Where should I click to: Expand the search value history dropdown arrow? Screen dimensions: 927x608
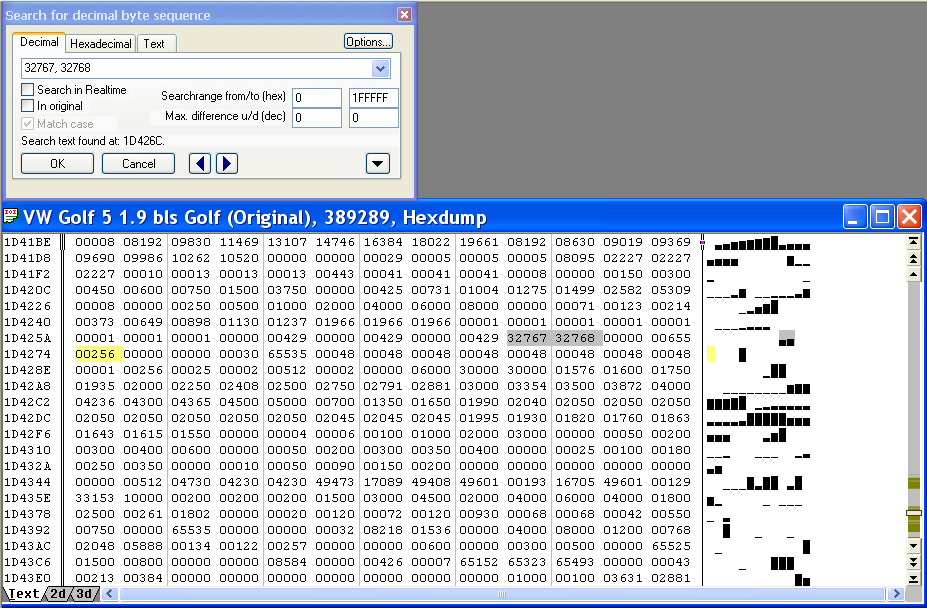click(380, 69)
